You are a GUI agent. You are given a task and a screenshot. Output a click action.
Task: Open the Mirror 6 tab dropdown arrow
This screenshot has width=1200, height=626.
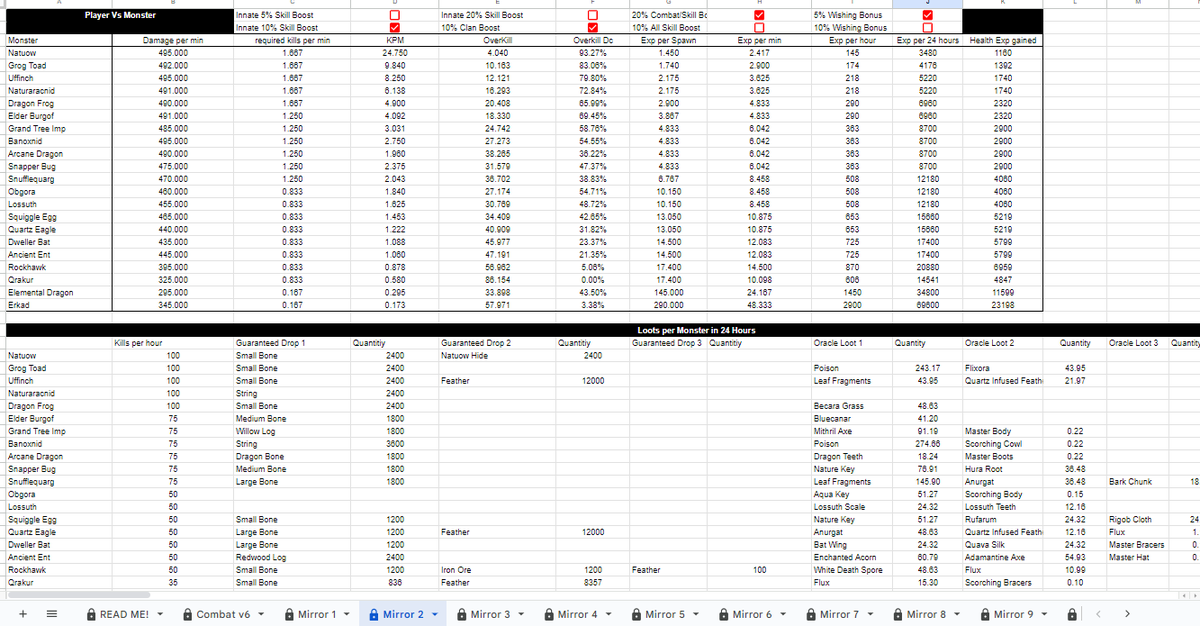[785, 614]
